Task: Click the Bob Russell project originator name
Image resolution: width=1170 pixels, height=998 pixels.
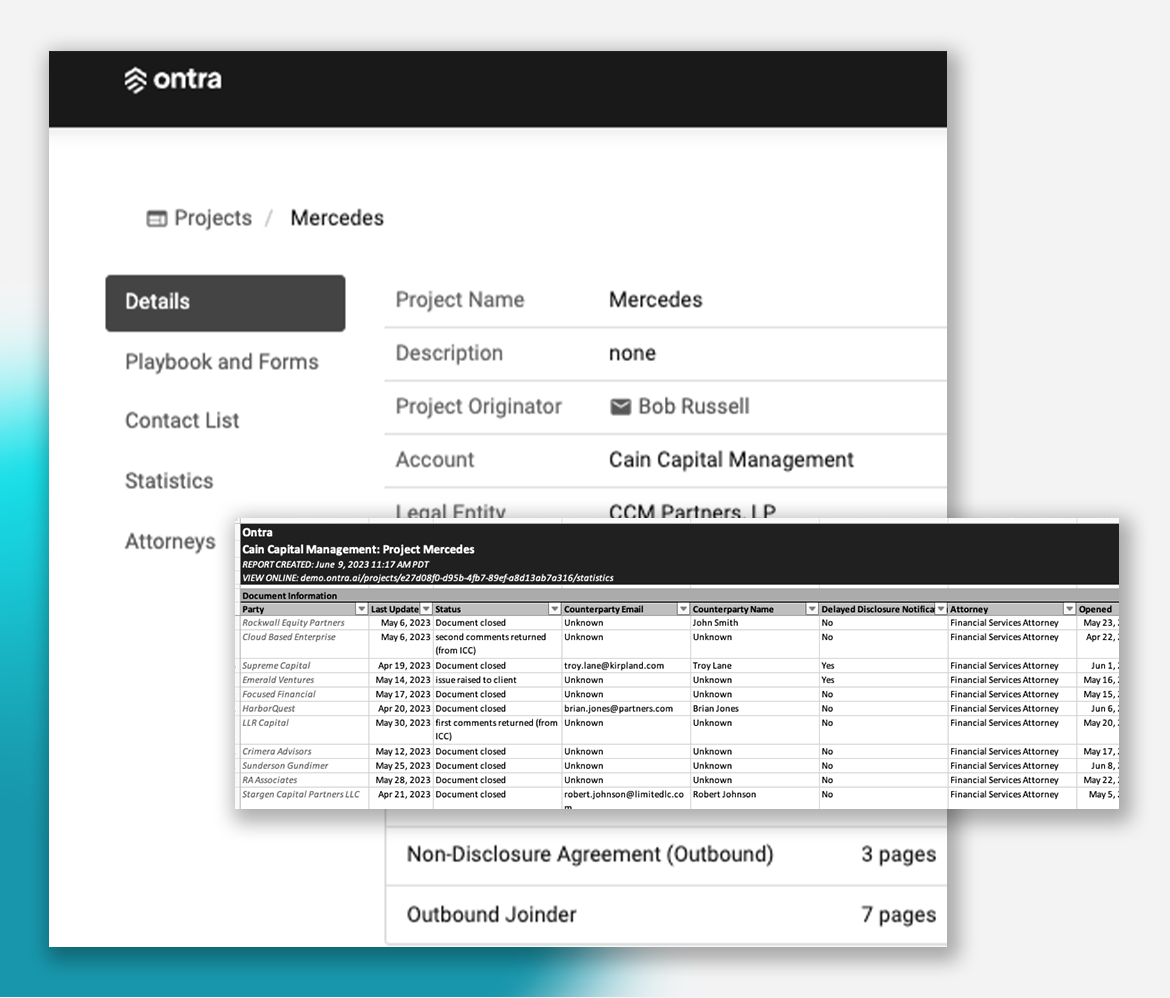Action: 694,407
